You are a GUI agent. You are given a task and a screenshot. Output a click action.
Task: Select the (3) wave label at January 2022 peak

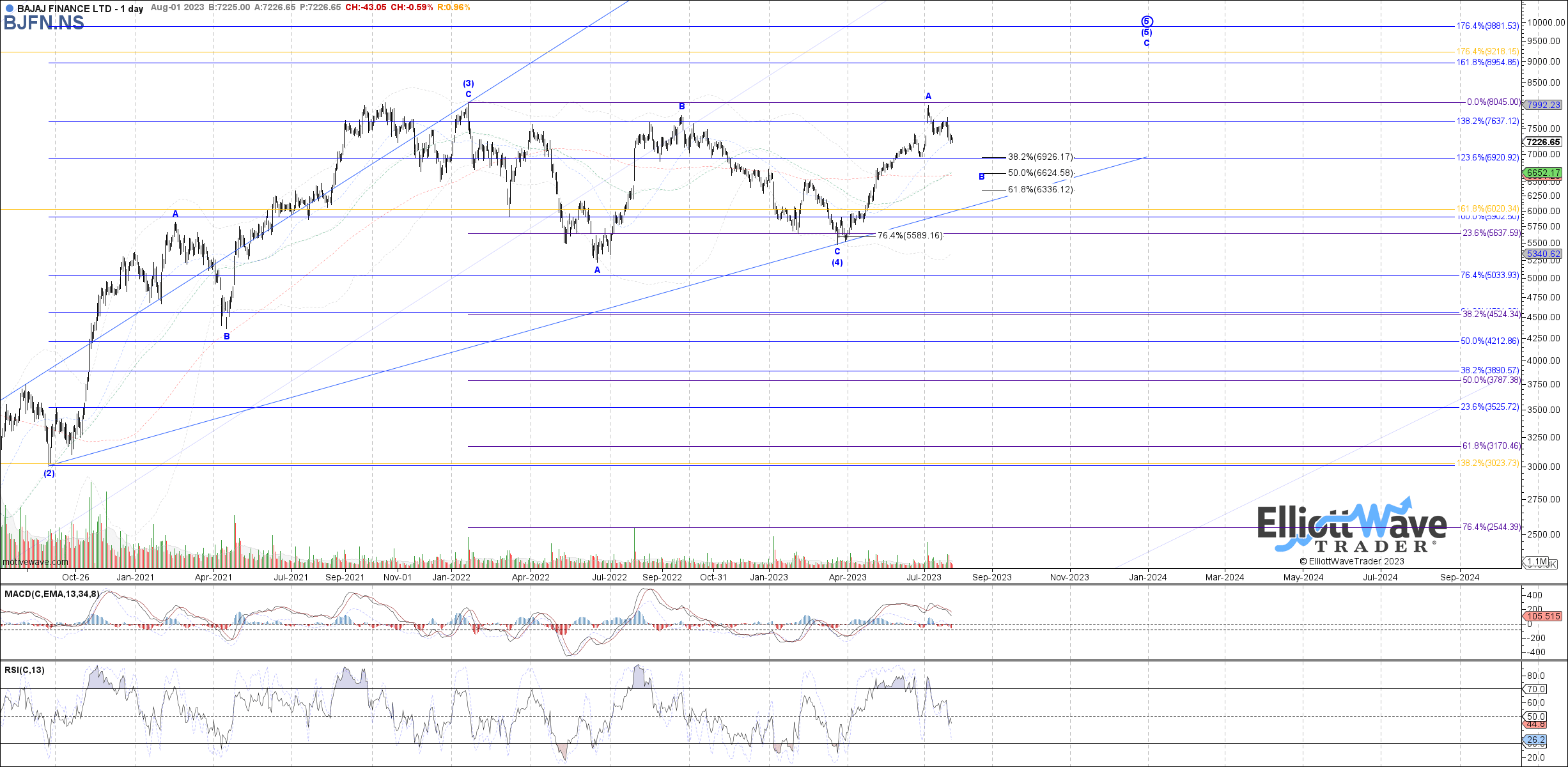469,83
